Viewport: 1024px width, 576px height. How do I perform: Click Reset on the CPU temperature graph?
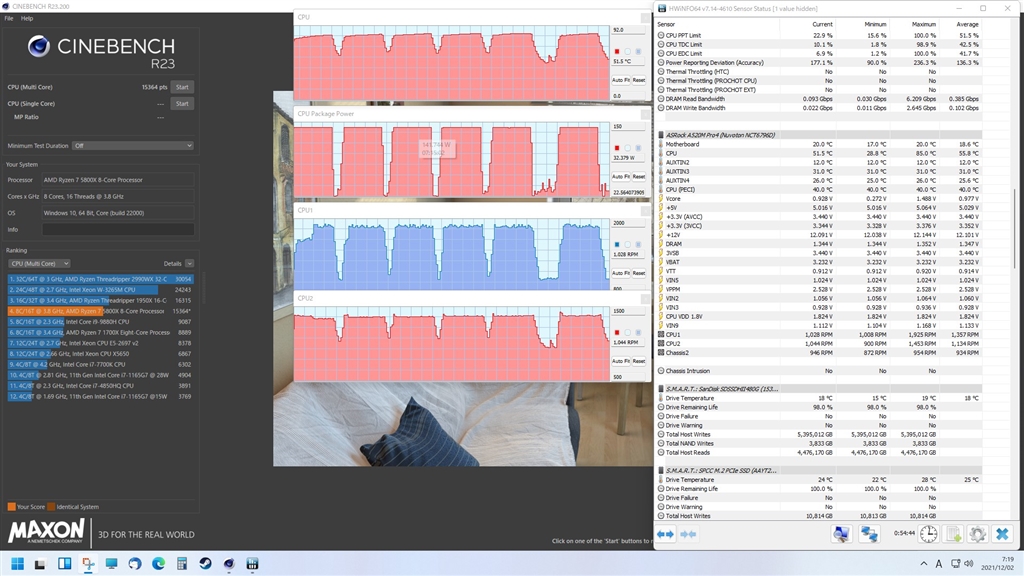pos(639,80)
